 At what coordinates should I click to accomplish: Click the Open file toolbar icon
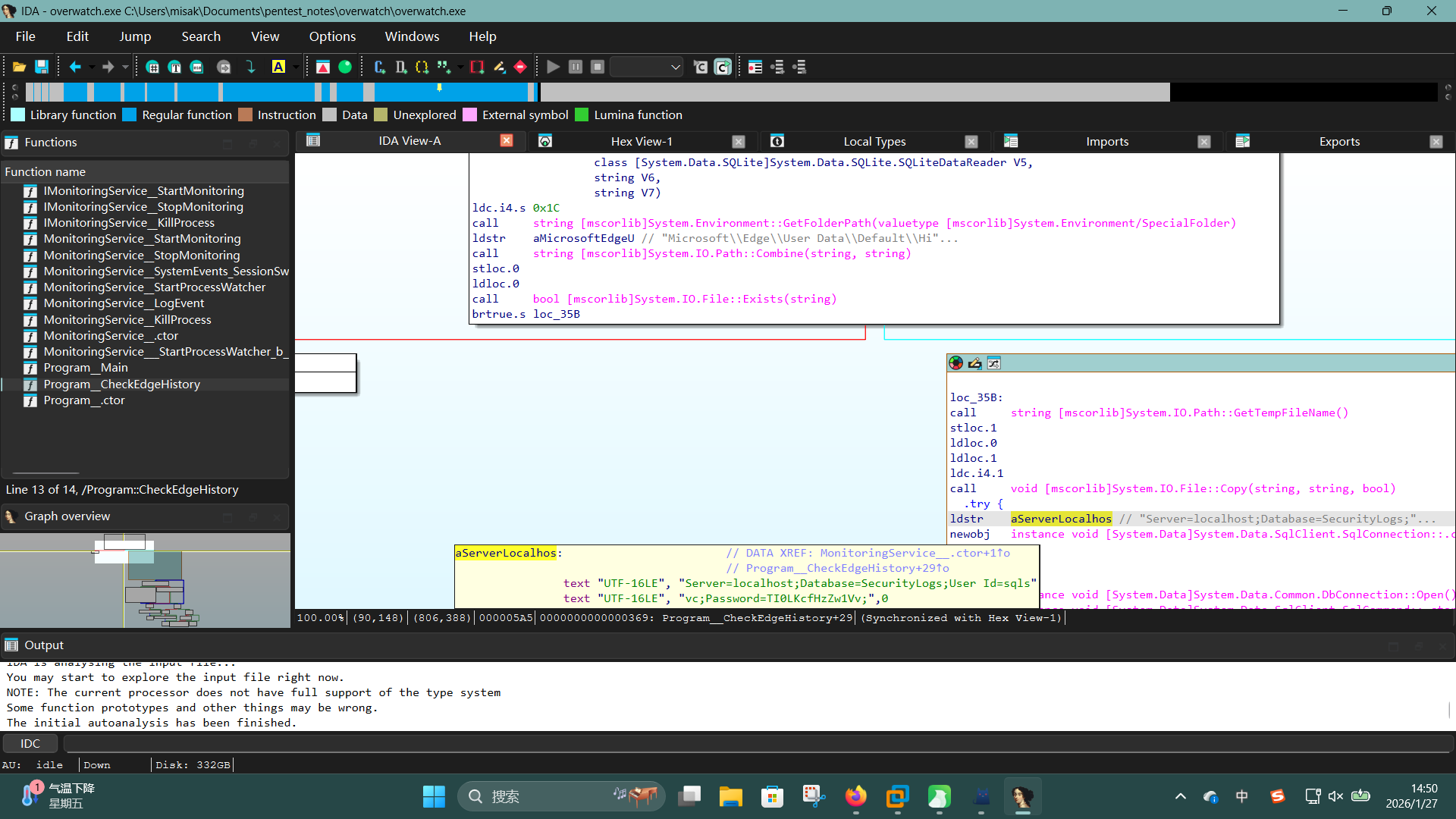(x=19, y=67)
